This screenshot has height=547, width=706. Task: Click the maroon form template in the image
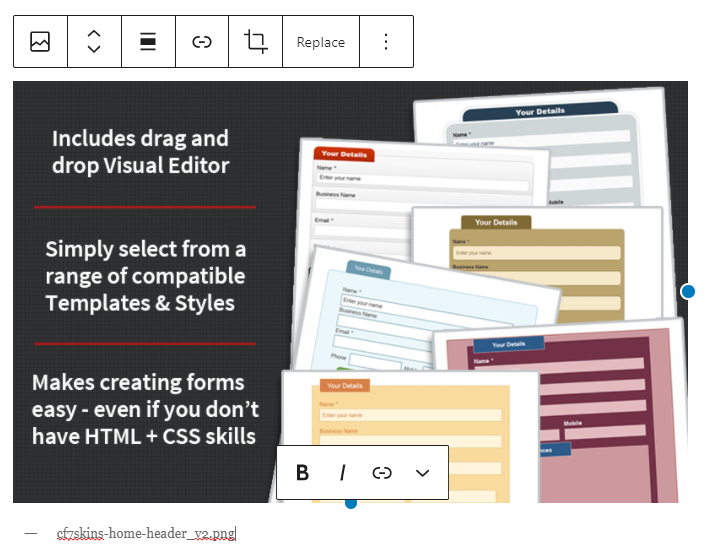(x=560, y=400)
